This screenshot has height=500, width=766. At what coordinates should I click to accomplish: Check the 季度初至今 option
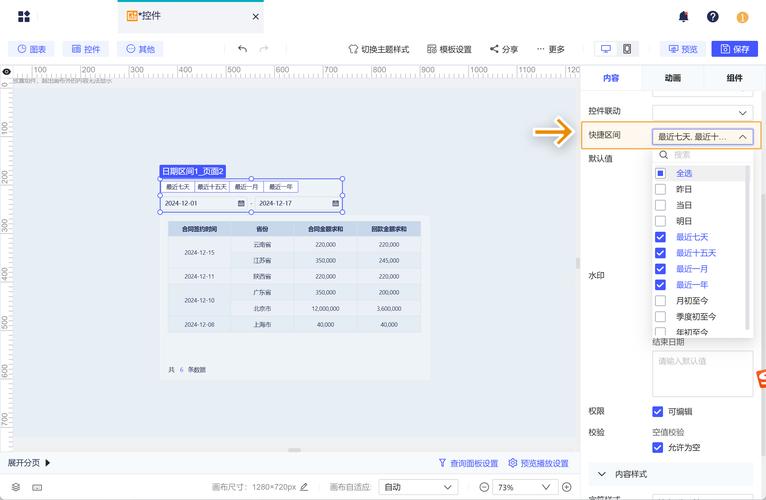[x=660, y=317]
